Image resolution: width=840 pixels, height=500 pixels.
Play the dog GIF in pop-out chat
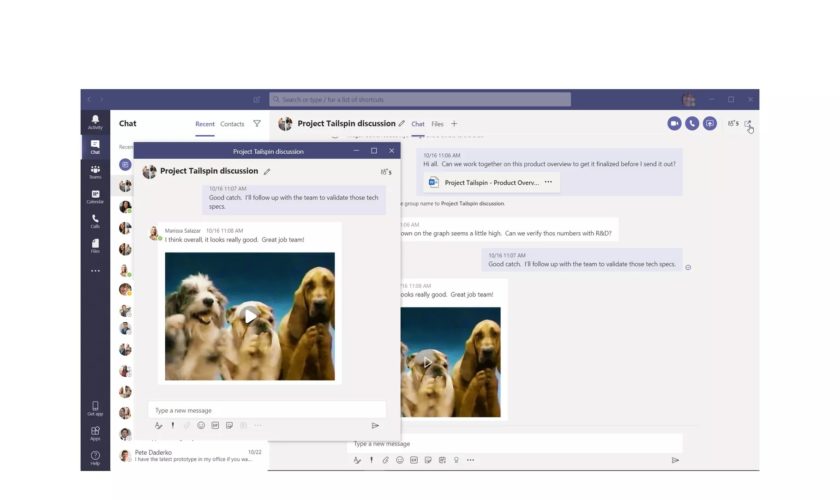click(x=250, y=316)
